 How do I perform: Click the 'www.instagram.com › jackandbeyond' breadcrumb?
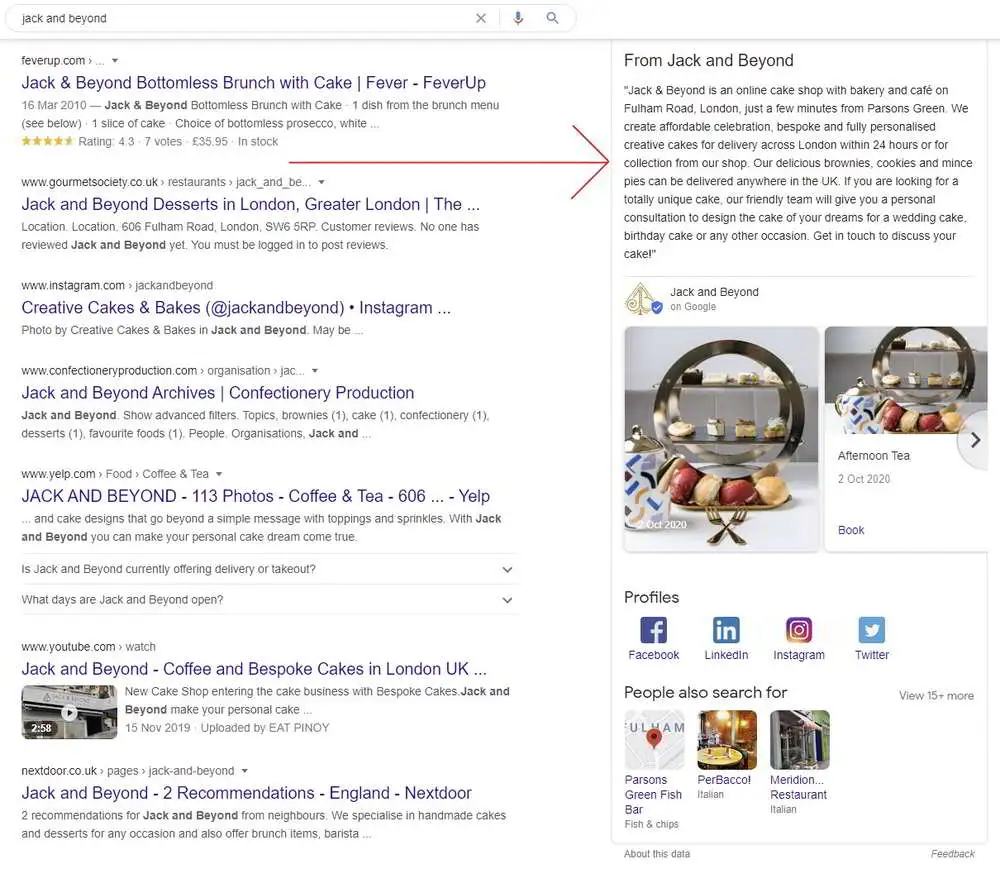117,286
